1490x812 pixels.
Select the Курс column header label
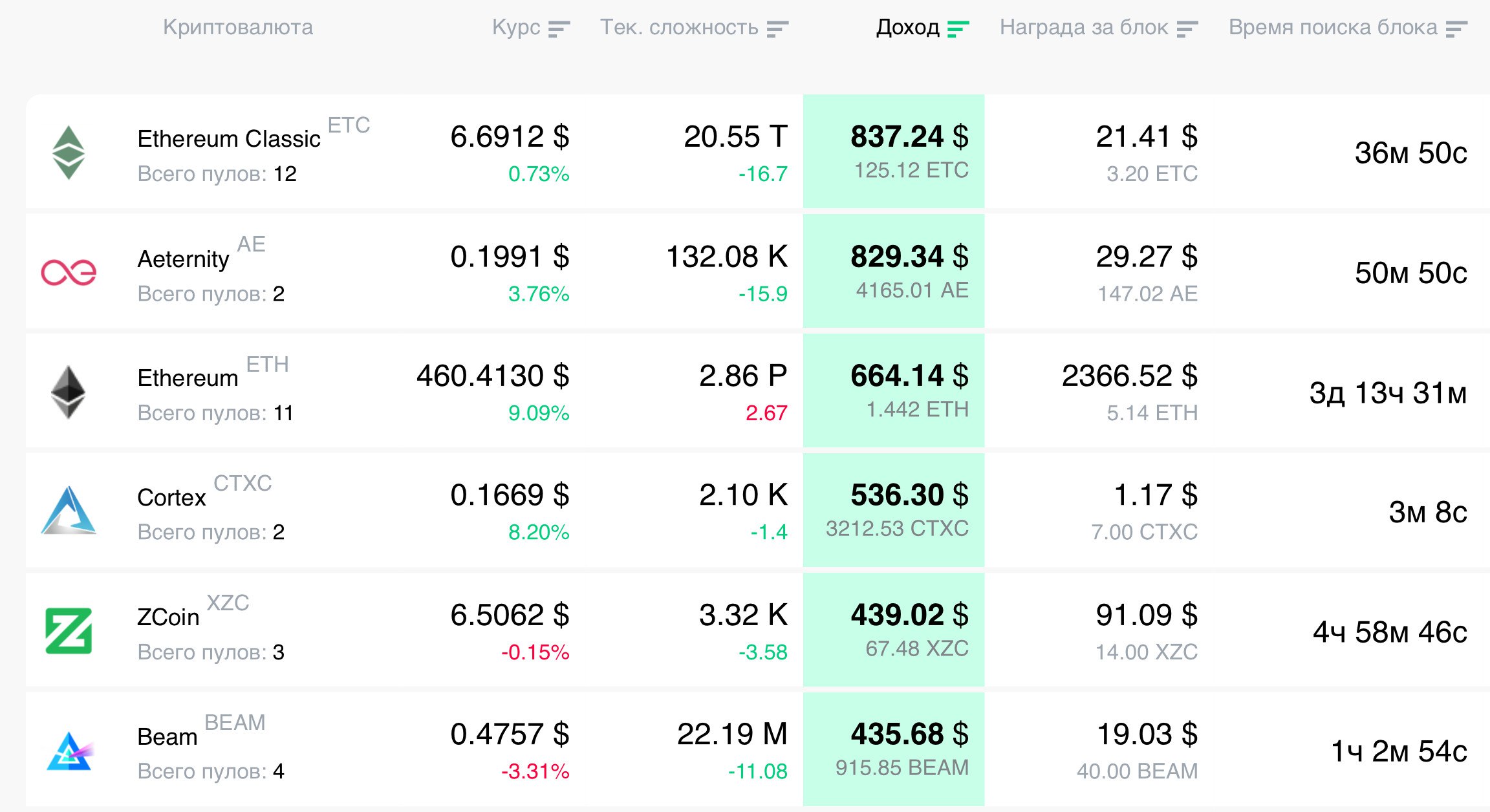pyautogui.click(x=516, y=27)
